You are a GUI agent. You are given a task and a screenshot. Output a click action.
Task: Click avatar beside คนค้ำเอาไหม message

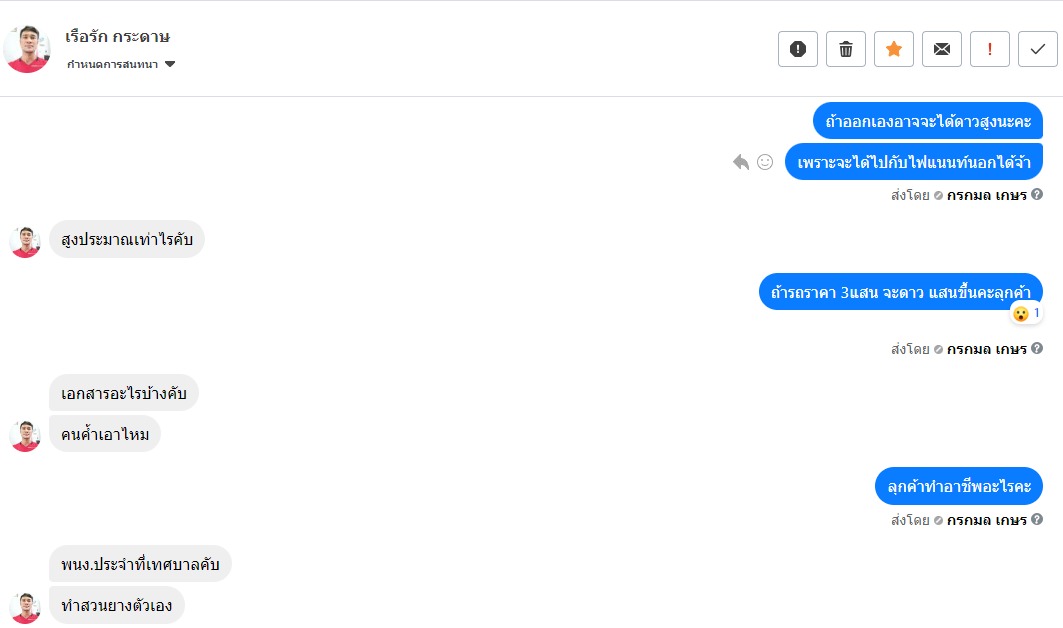25,435
